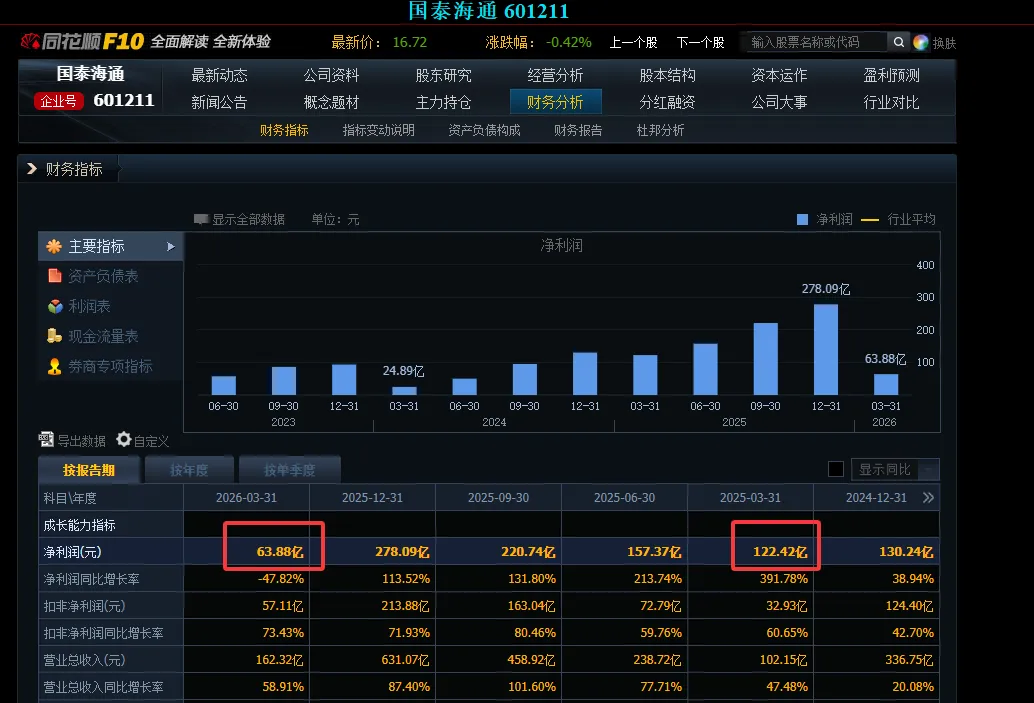Click the 净利润同比增长率 row label

pyautogui.click(x=92, y=579)
